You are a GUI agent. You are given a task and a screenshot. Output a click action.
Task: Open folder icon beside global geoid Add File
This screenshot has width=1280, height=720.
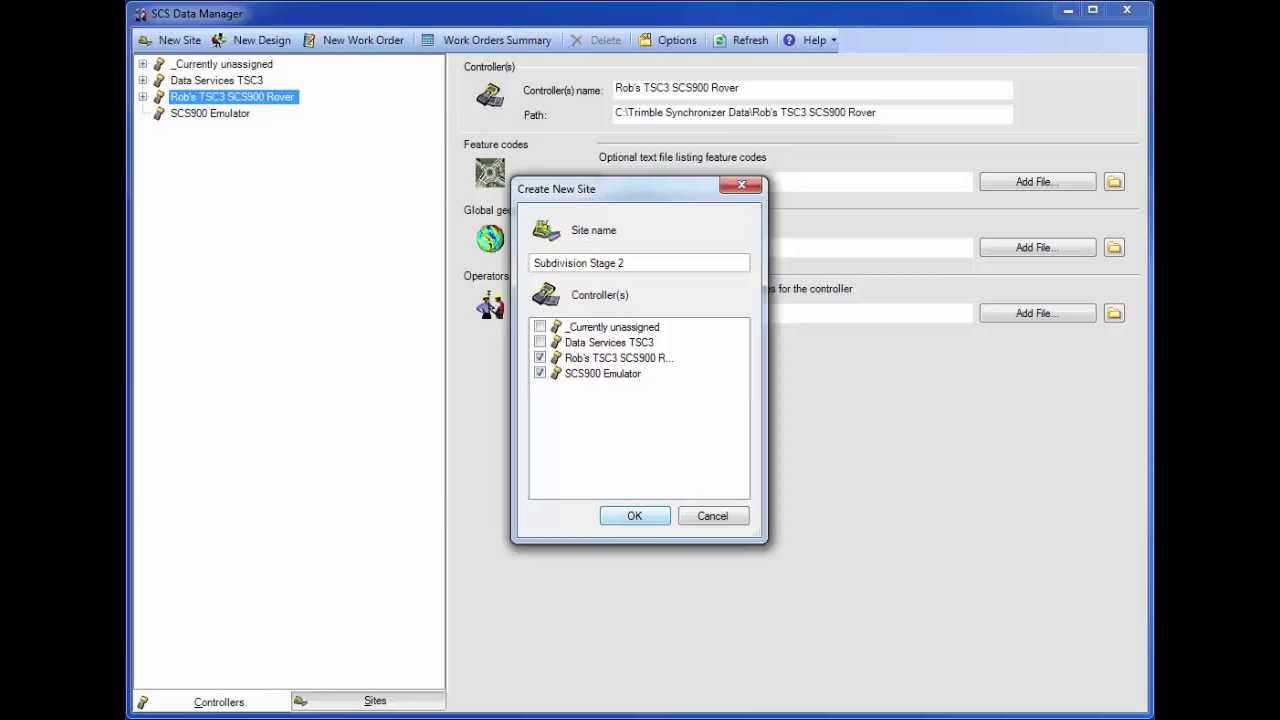point(1114,248)
